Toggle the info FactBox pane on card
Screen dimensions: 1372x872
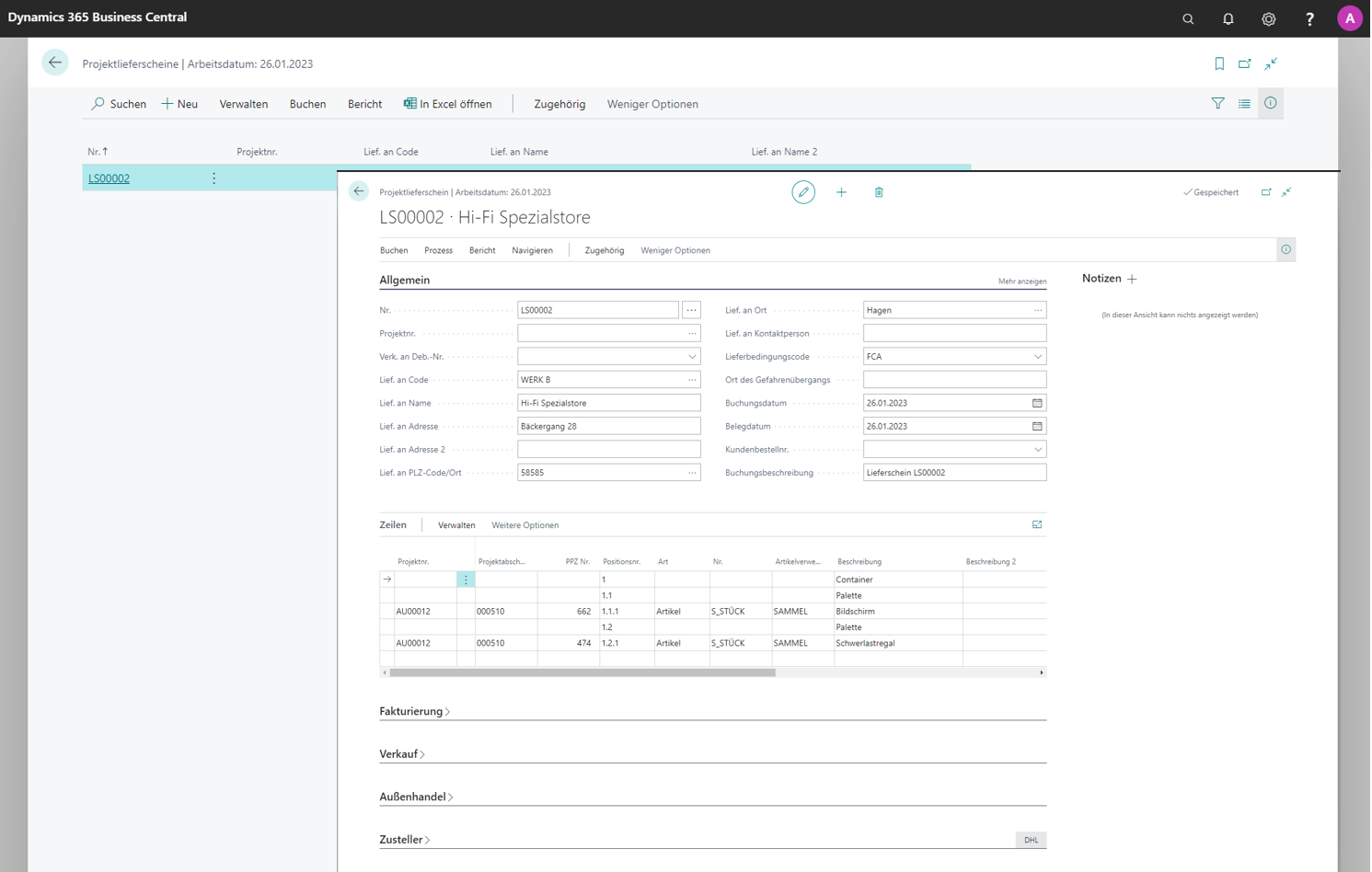(x=1286, y=250)
